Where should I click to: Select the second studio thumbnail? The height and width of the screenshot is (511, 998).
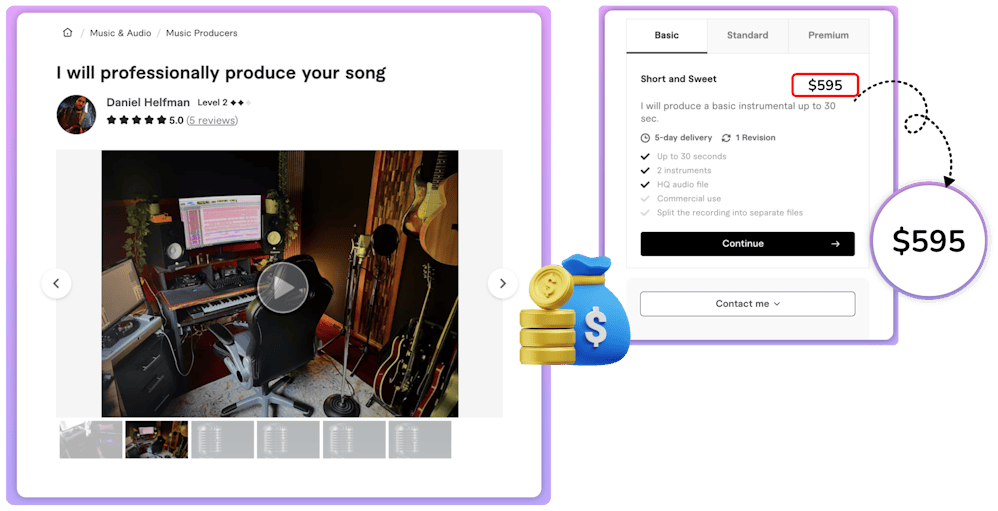pos(157,439)
